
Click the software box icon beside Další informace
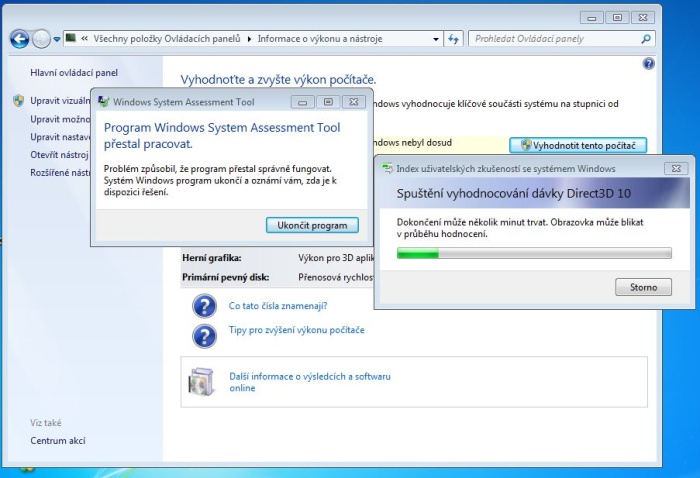201,382
